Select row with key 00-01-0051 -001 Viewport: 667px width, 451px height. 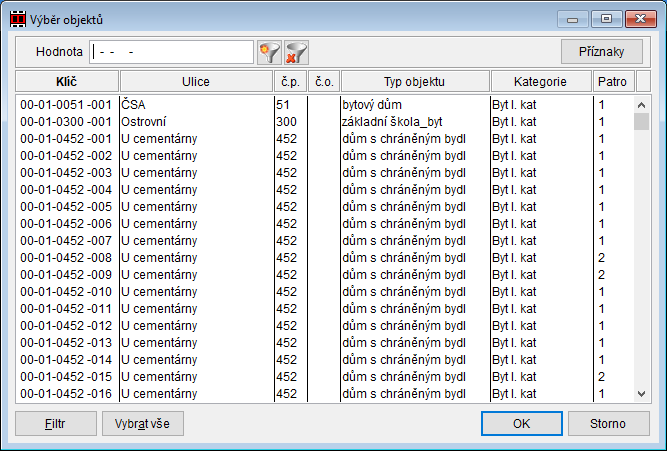[68, 104]
